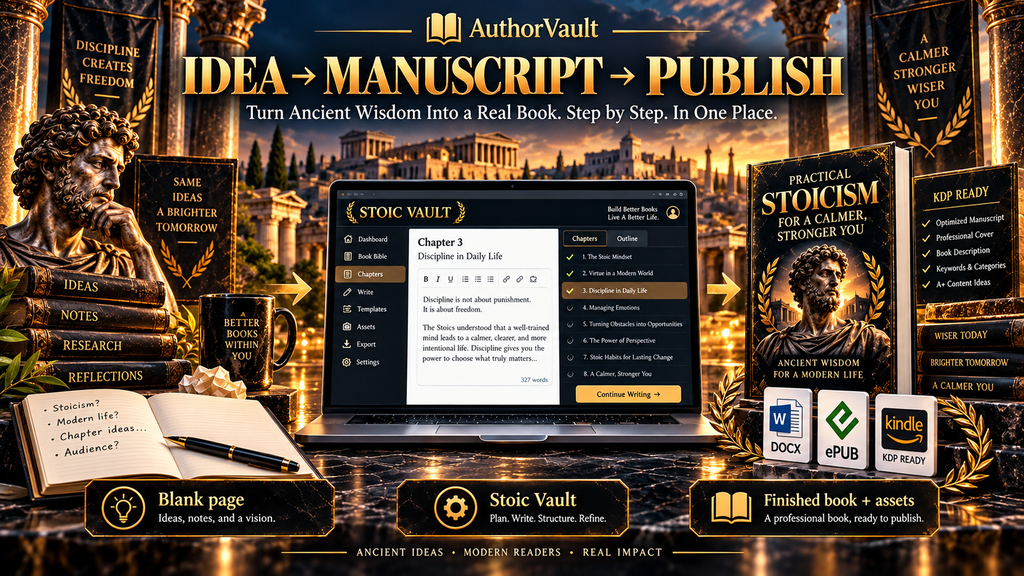Select '7. Stoic Habits for Lasting Change' row

pyautogui.click(x=626, y=357)
